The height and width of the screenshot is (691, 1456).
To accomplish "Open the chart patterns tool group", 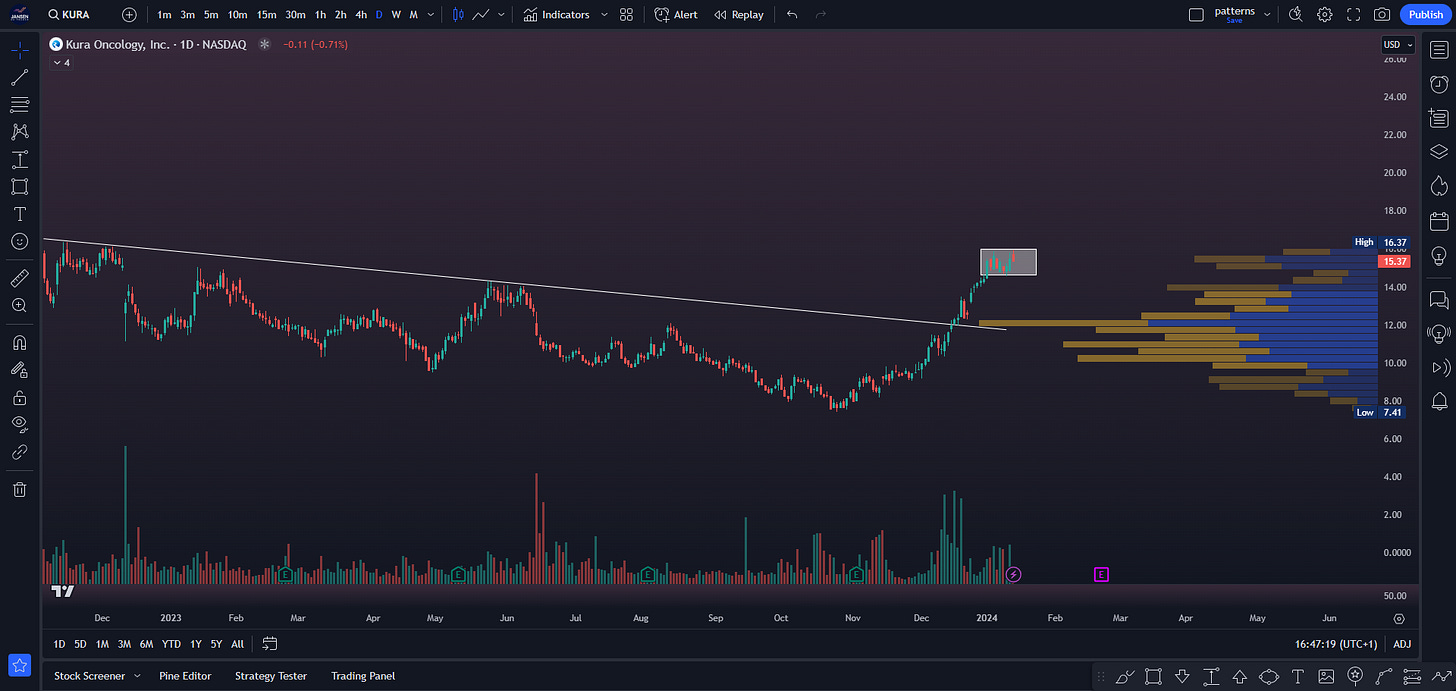I will pyautogui.click(x=20, y=131).
